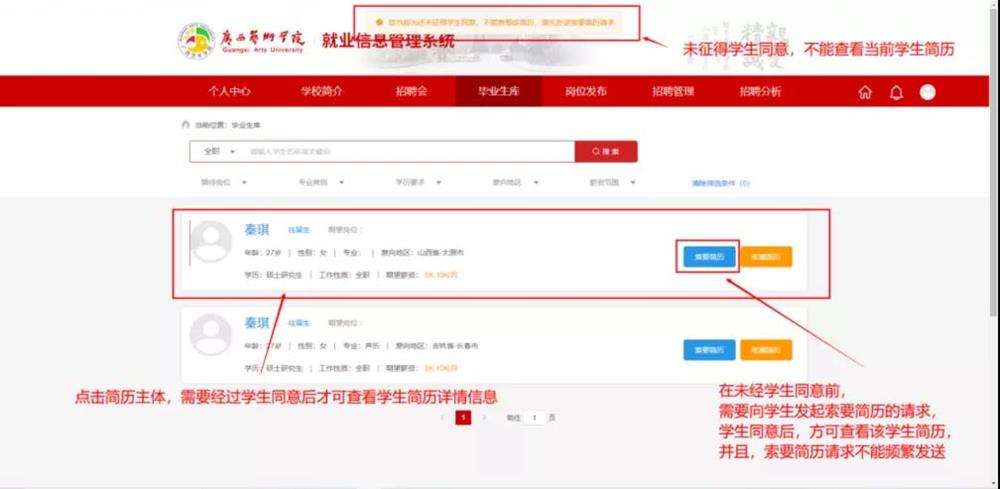Select 个人中心 in the navigation bar
The height and width of the screenshot is (489, 1000).
(x=229, y=91)
